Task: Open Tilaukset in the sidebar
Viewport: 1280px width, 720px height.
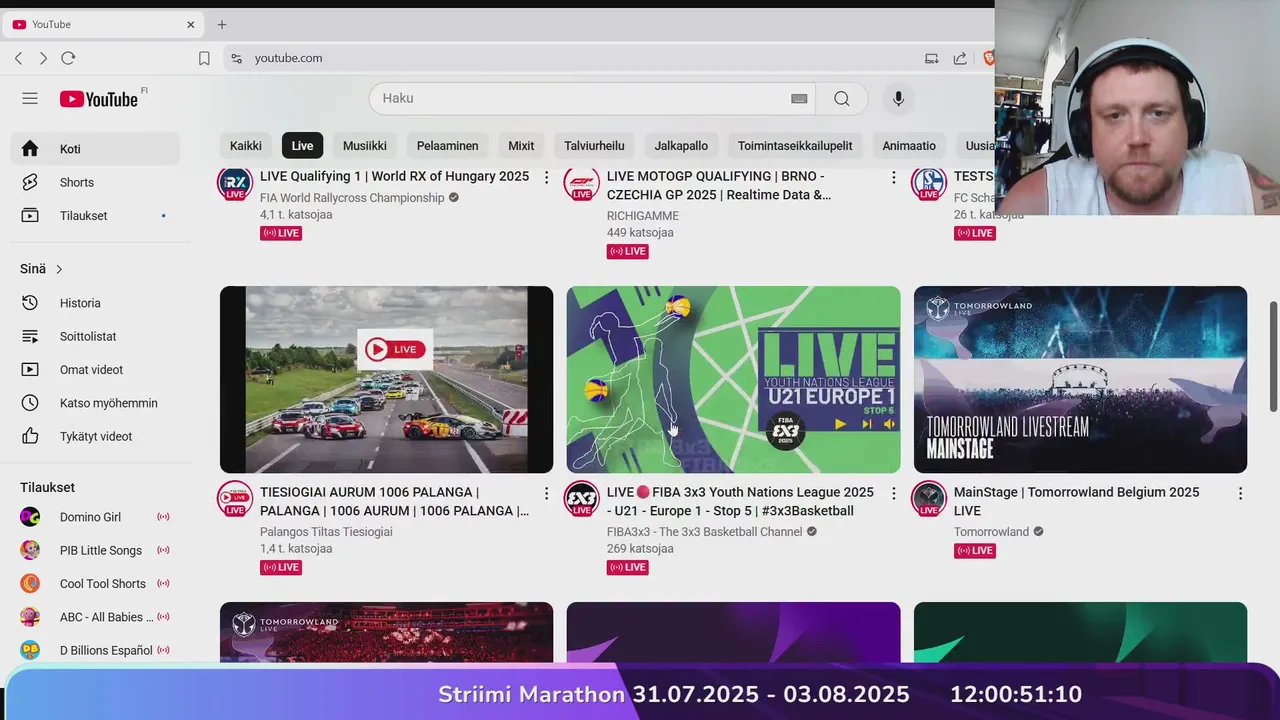Action: point(95,216)
